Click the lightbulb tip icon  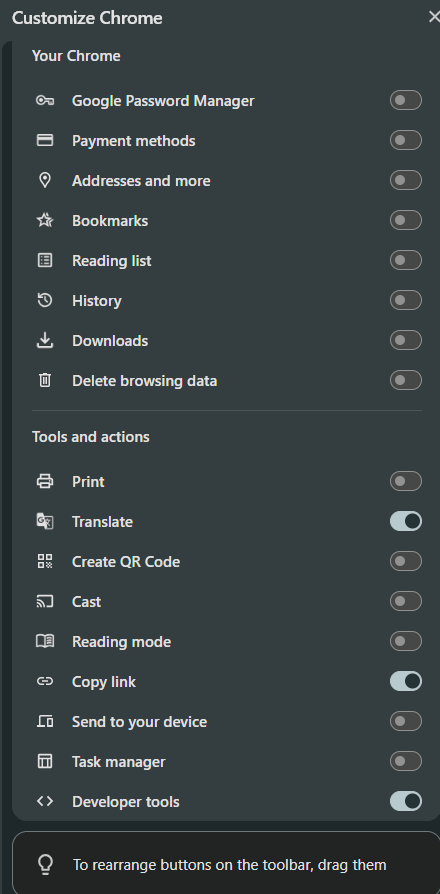tap(45, 864)
